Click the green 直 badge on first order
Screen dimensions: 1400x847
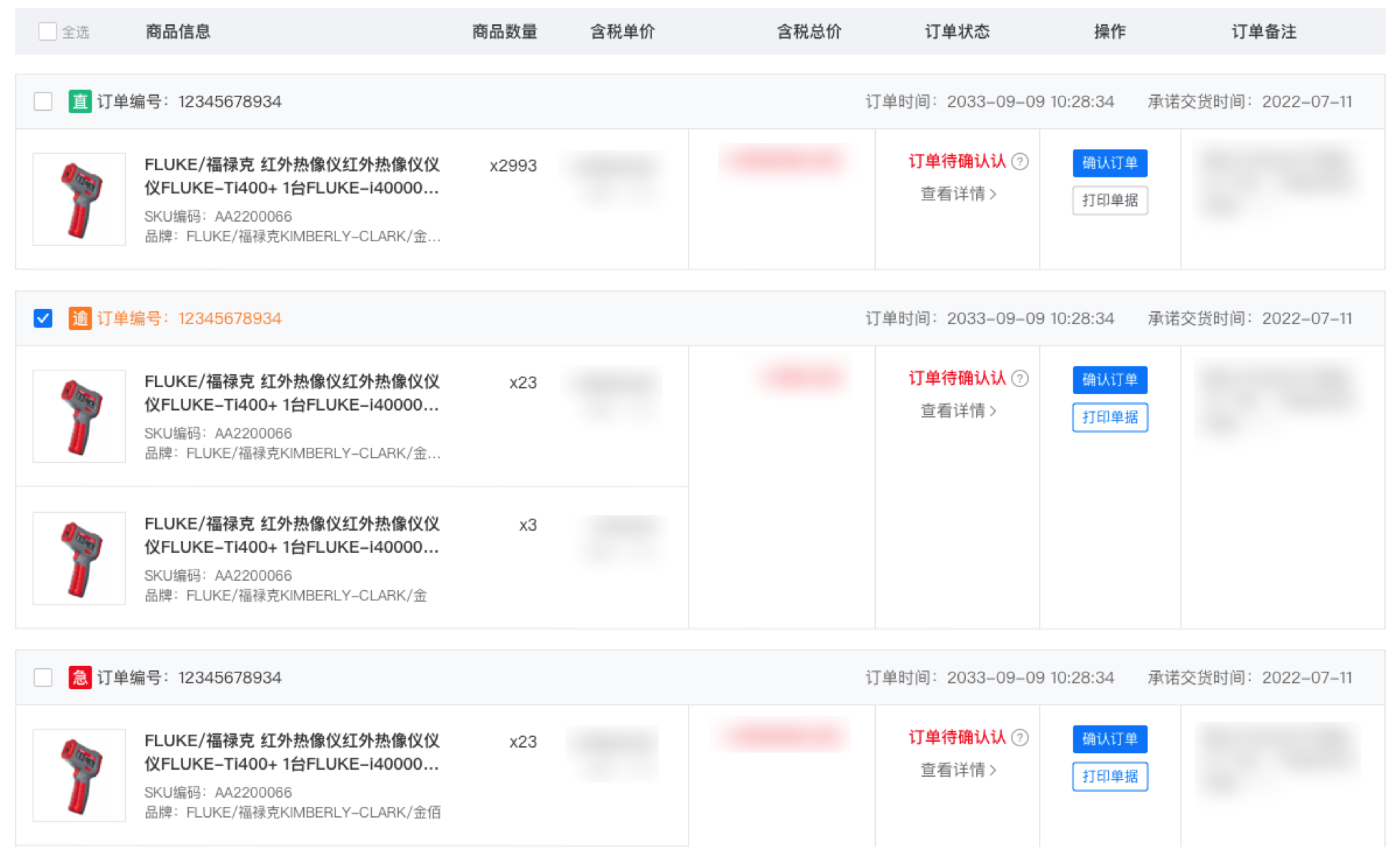tap(79, 102)
